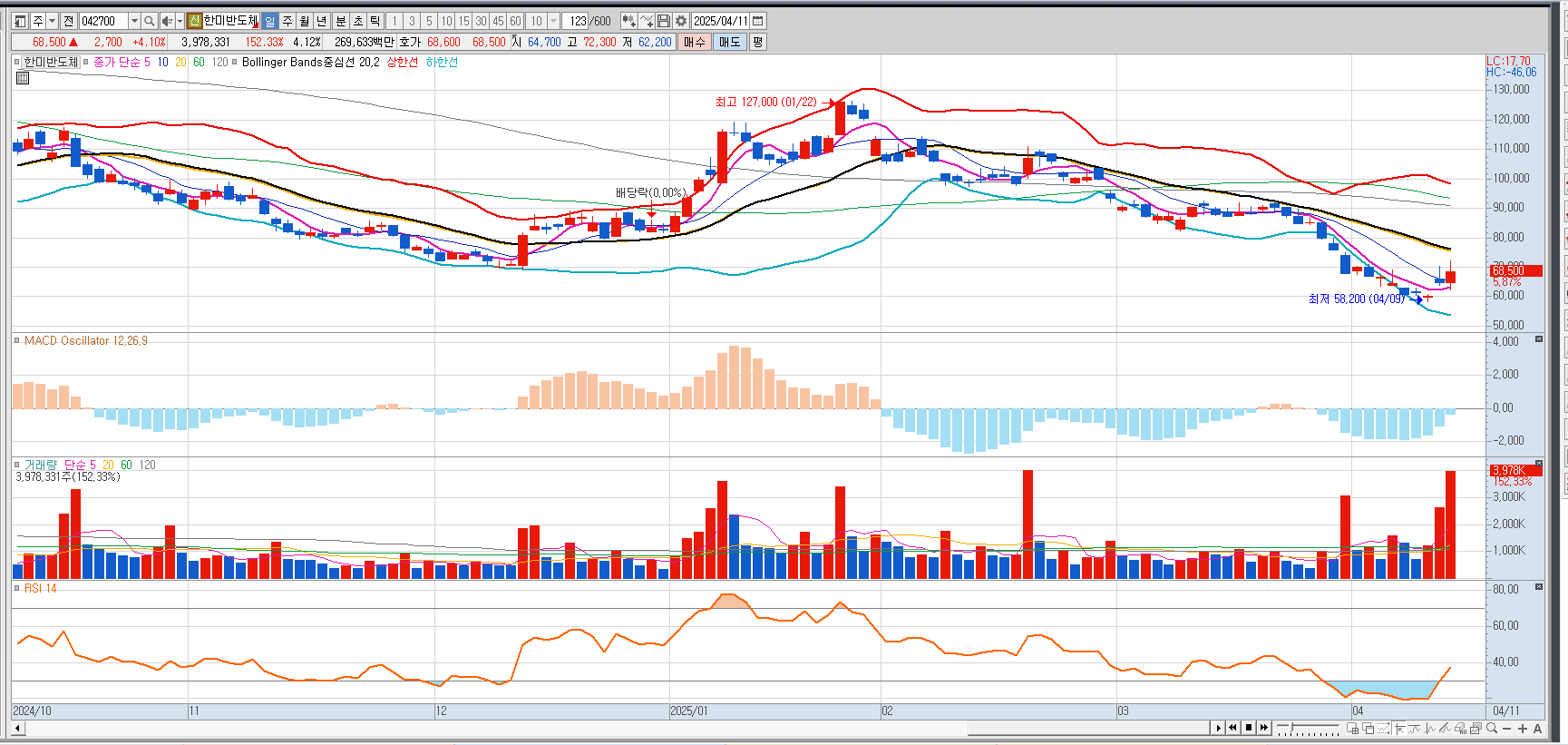Click the wave line analysis icon

(1430, 728)
